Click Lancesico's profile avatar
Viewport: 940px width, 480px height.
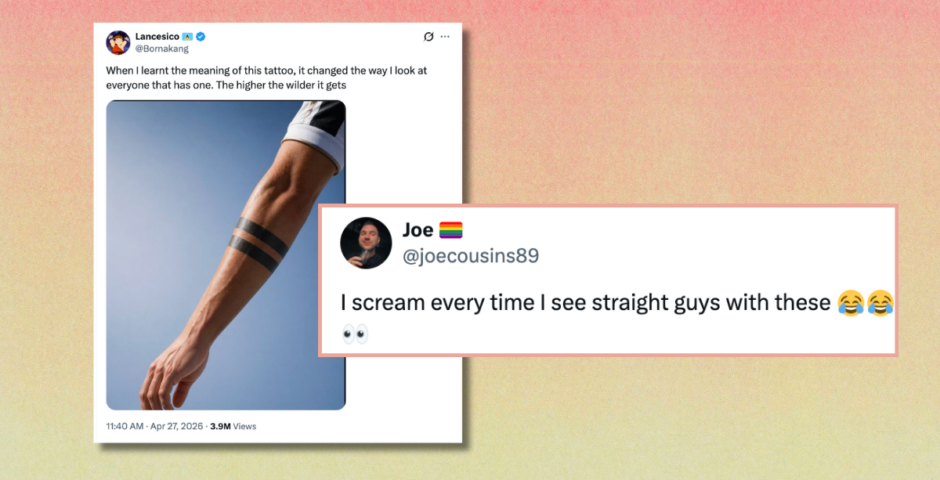coord(118,43)
